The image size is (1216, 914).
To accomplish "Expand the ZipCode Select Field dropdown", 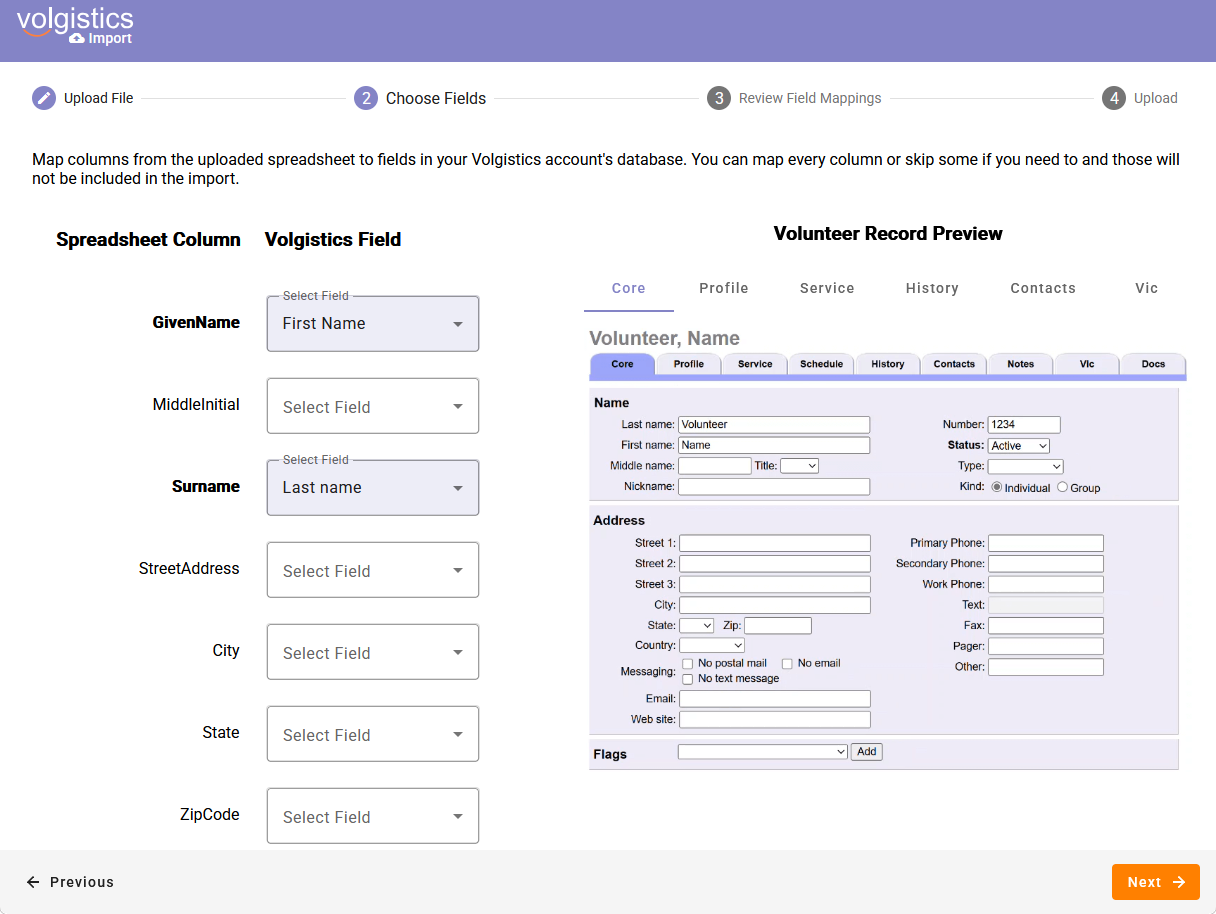I will click(372, 817).
